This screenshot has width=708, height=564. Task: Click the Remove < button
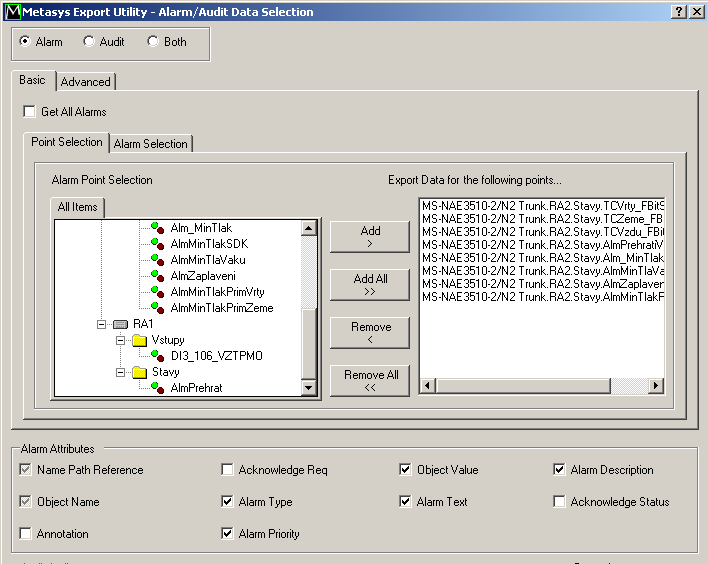(370, 333)
